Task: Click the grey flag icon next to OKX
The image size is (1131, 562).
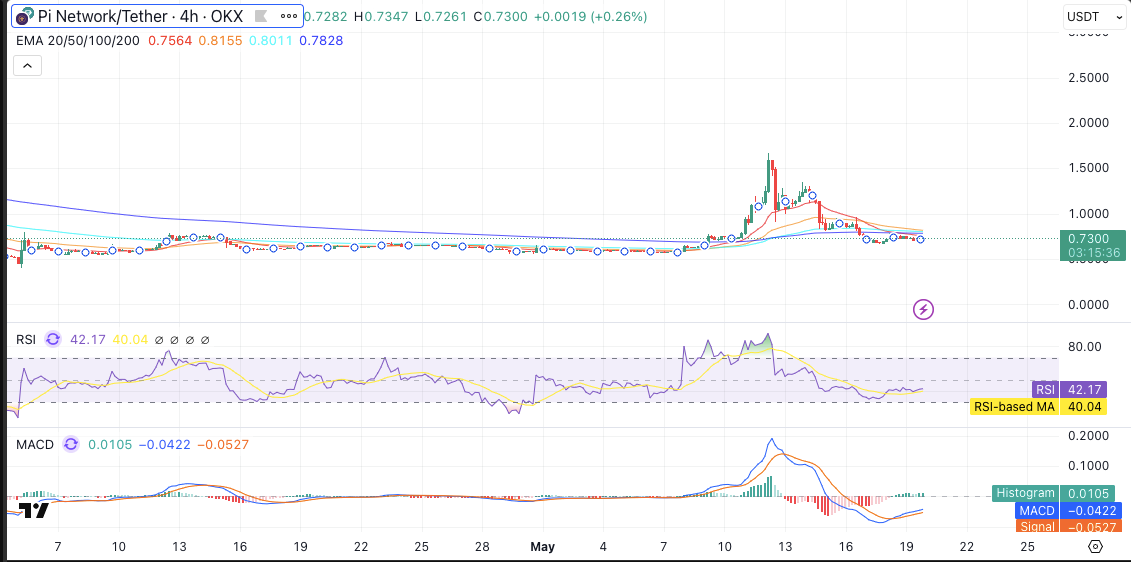Action: (262, 16)
